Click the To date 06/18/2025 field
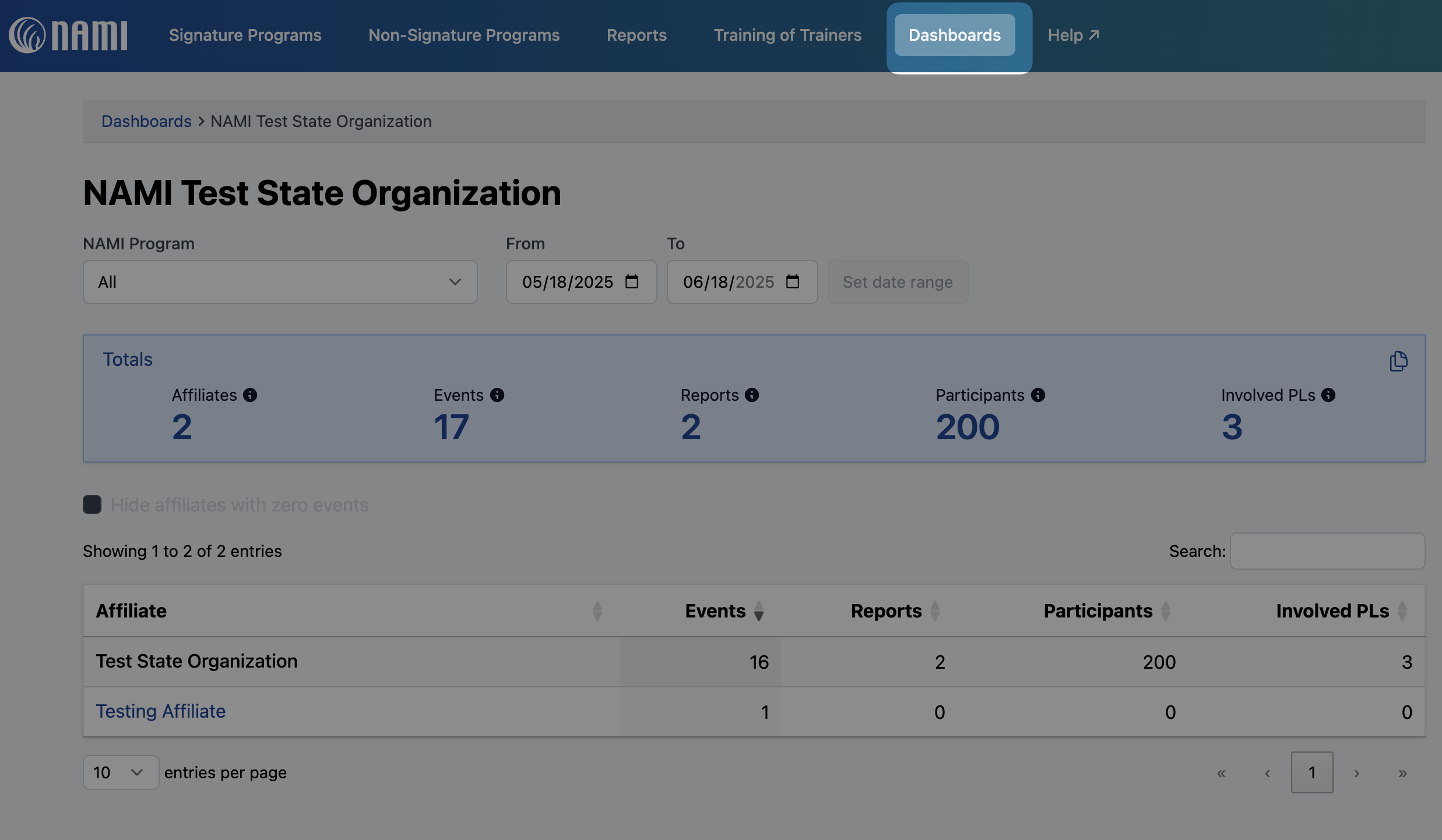1442x840 pixels. point(742,282)
